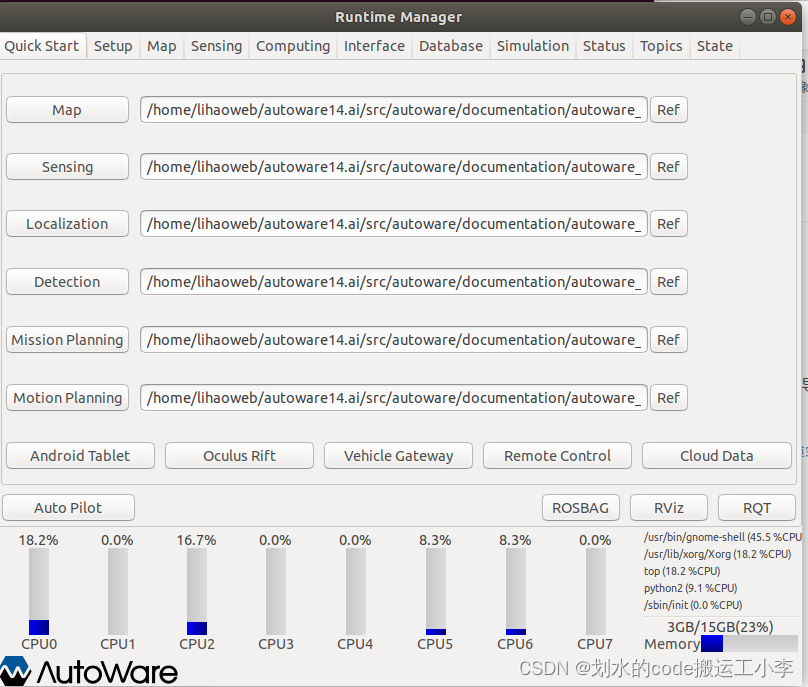
Task: Click Ref beside Mission Planning path
Action: pos(668,340)
